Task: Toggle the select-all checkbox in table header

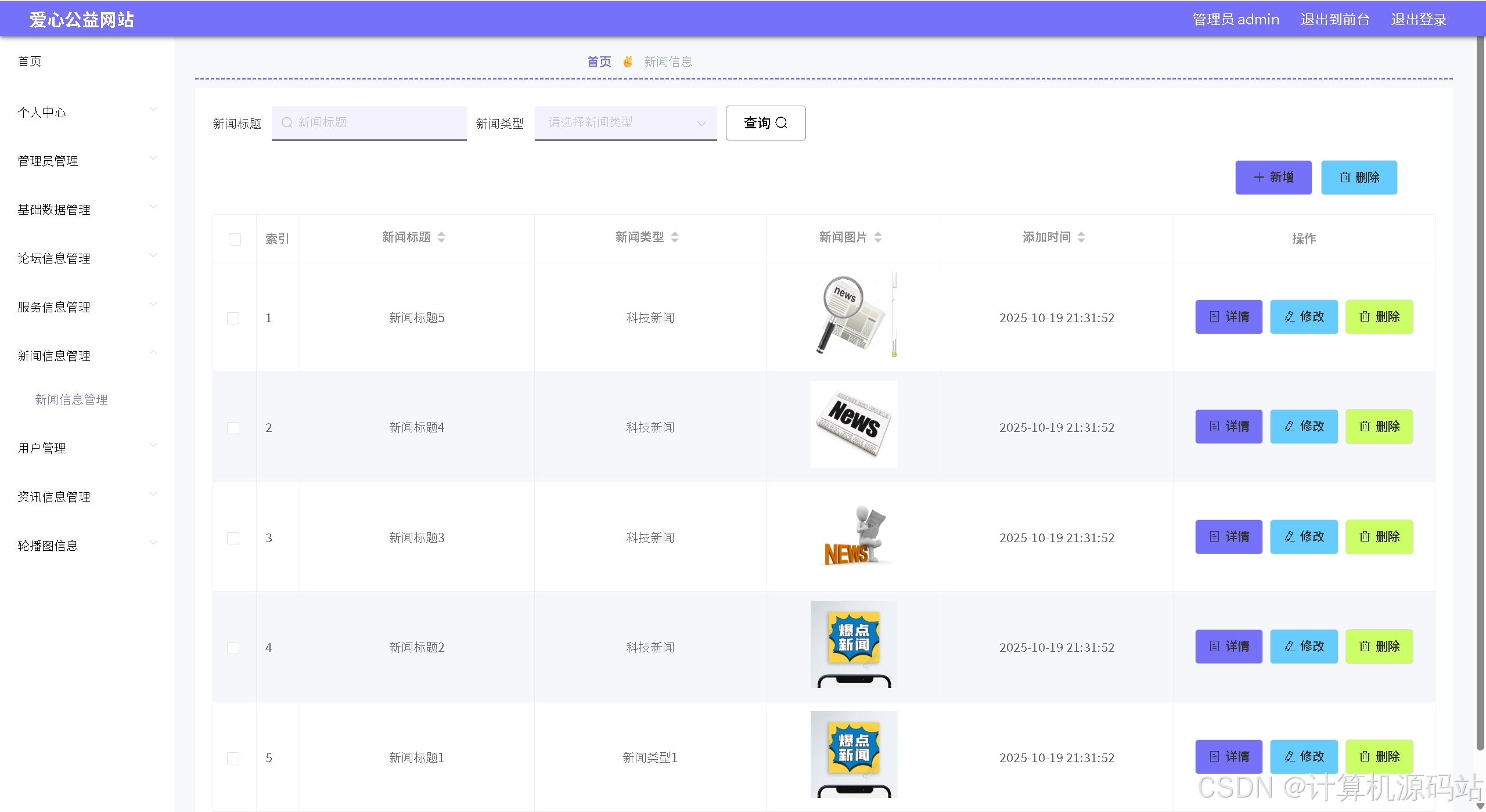Action: tap(235, 239)
